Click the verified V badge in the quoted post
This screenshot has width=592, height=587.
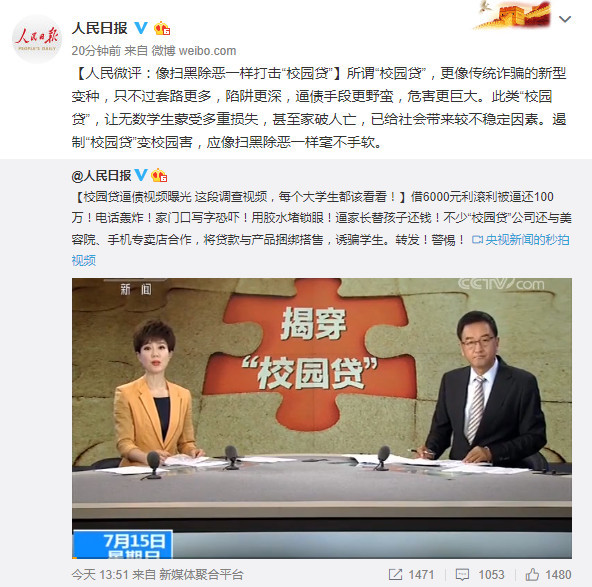(141, 175)
